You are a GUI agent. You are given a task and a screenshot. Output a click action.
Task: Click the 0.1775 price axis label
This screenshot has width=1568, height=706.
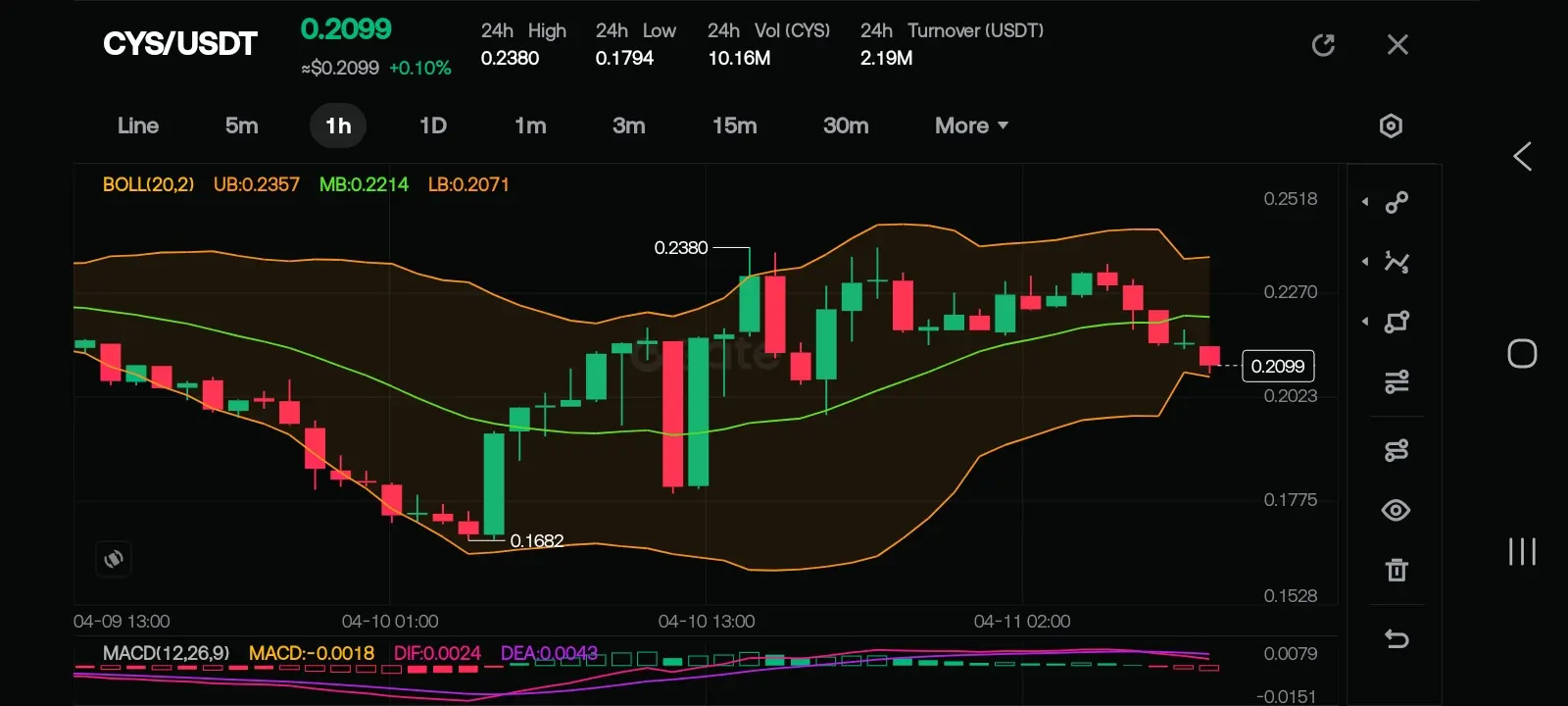pyautogui.click(x=1291, y=500)
